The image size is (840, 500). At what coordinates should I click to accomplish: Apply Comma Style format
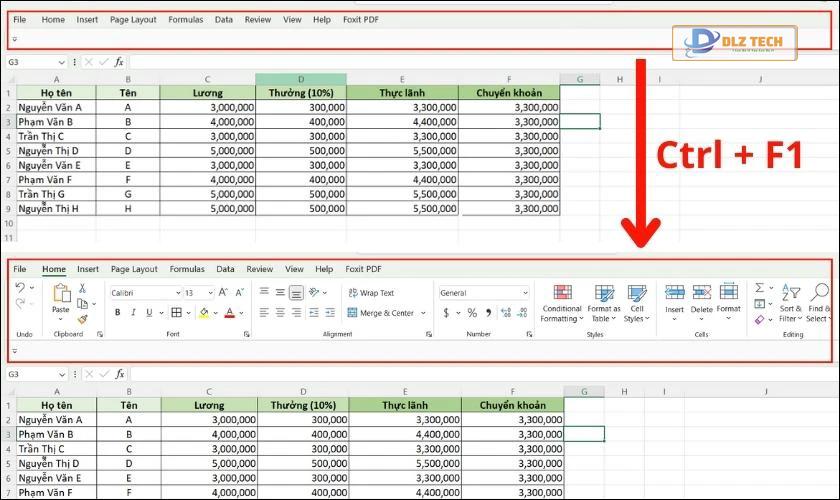pos(489,312)
